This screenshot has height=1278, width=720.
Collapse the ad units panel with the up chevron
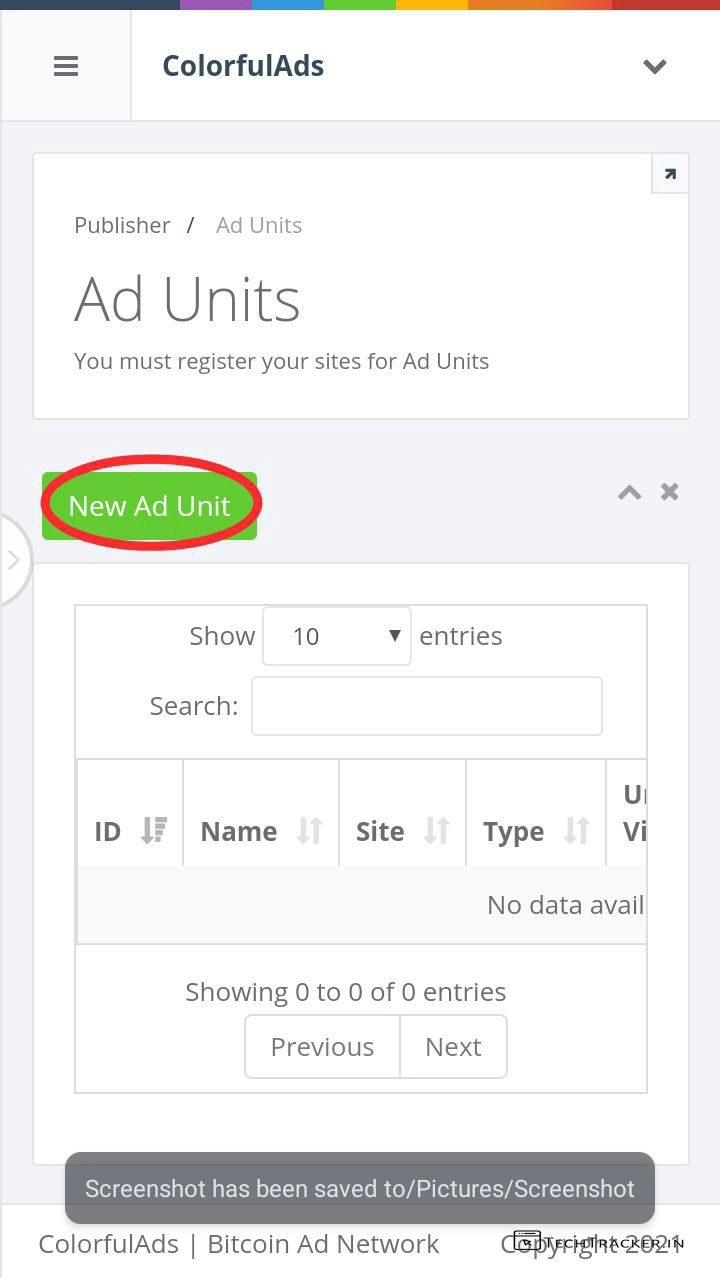(629, 492)
